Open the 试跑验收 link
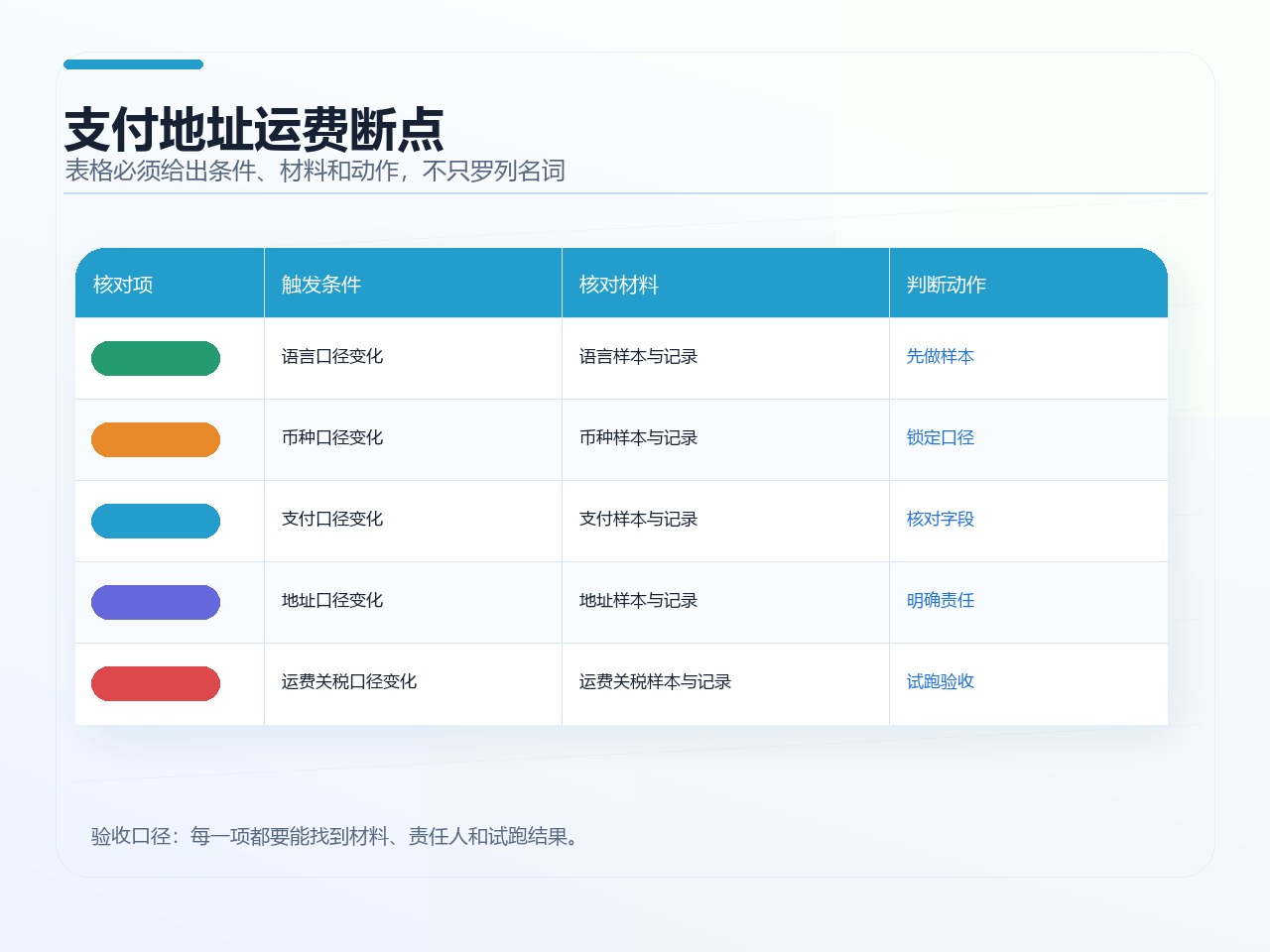 (941, 681)
